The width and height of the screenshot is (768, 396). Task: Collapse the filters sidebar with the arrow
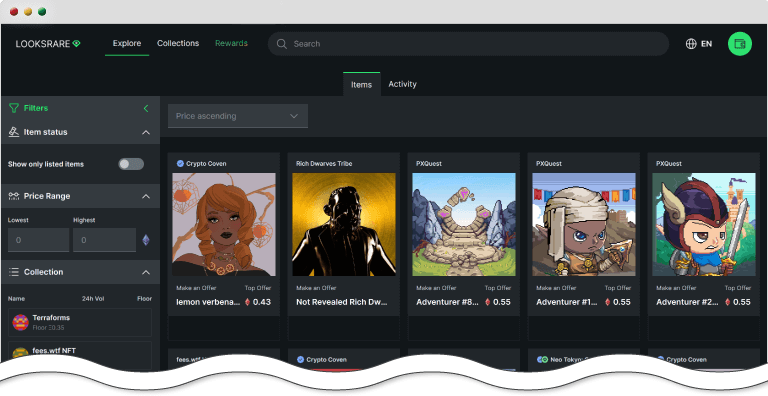tap(145, 108)
